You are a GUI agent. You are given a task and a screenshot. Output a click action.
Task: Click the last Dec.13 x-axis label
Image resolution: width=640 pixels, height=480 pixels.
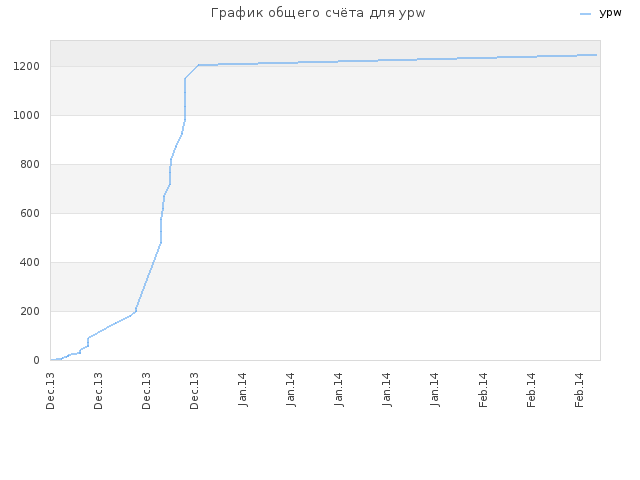tap(194, 391)
